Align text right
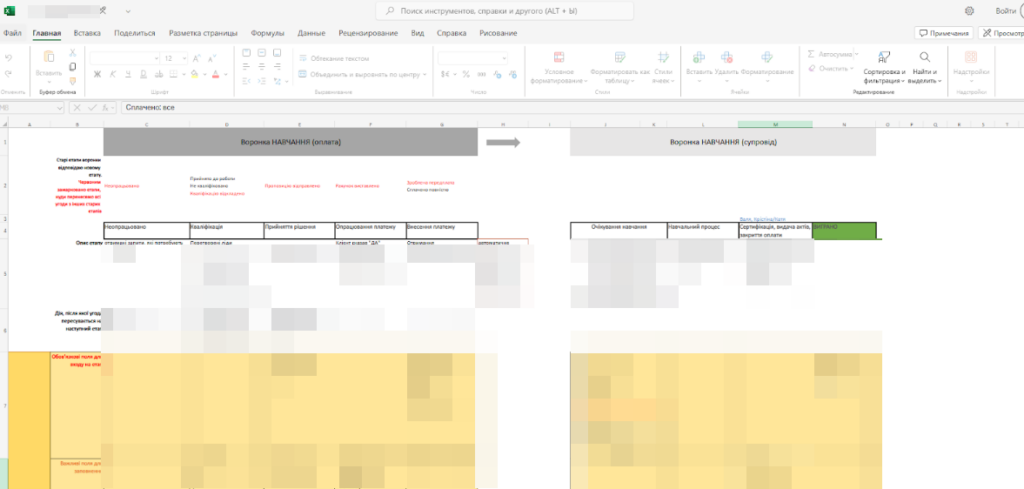 [x=277, y=66]
